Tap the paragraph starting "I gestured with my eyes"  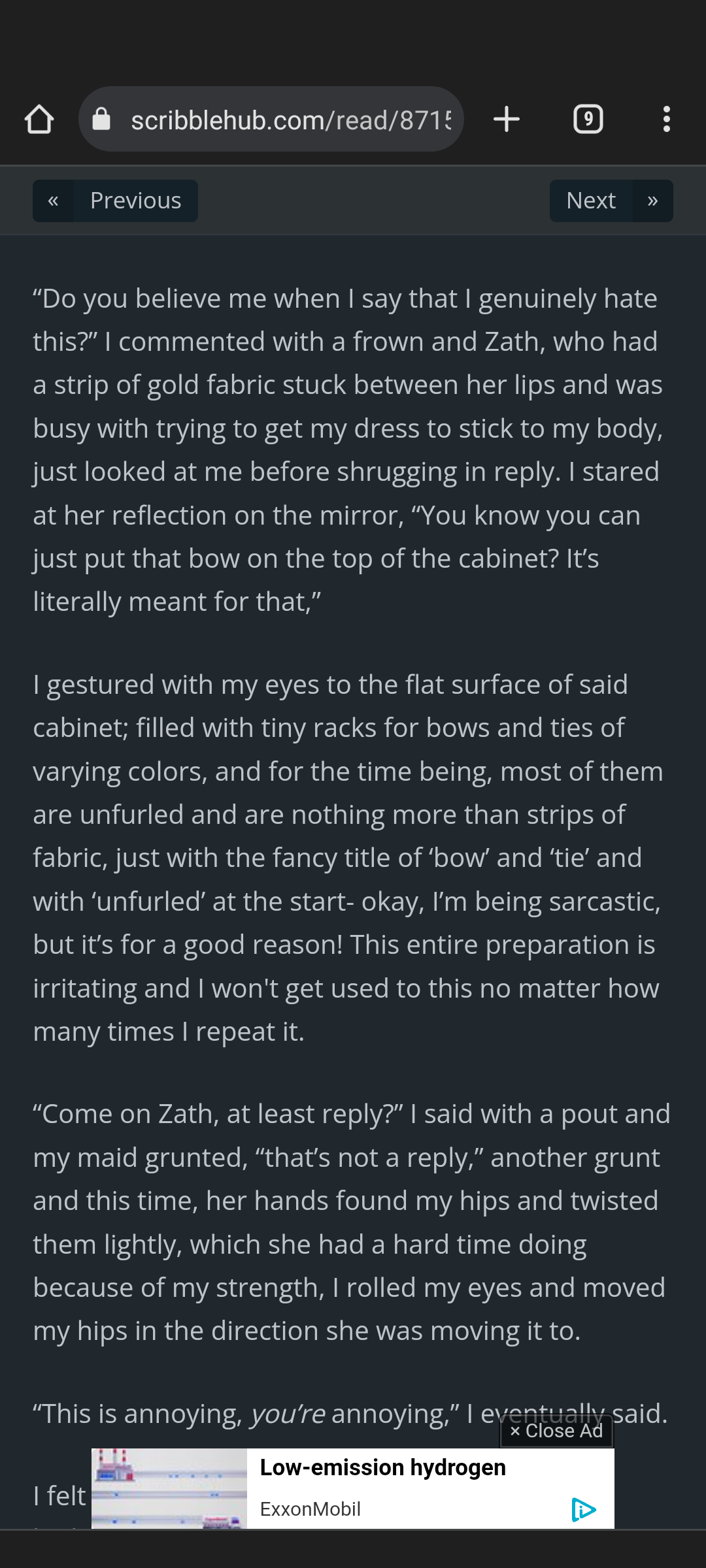pos(346,858)
